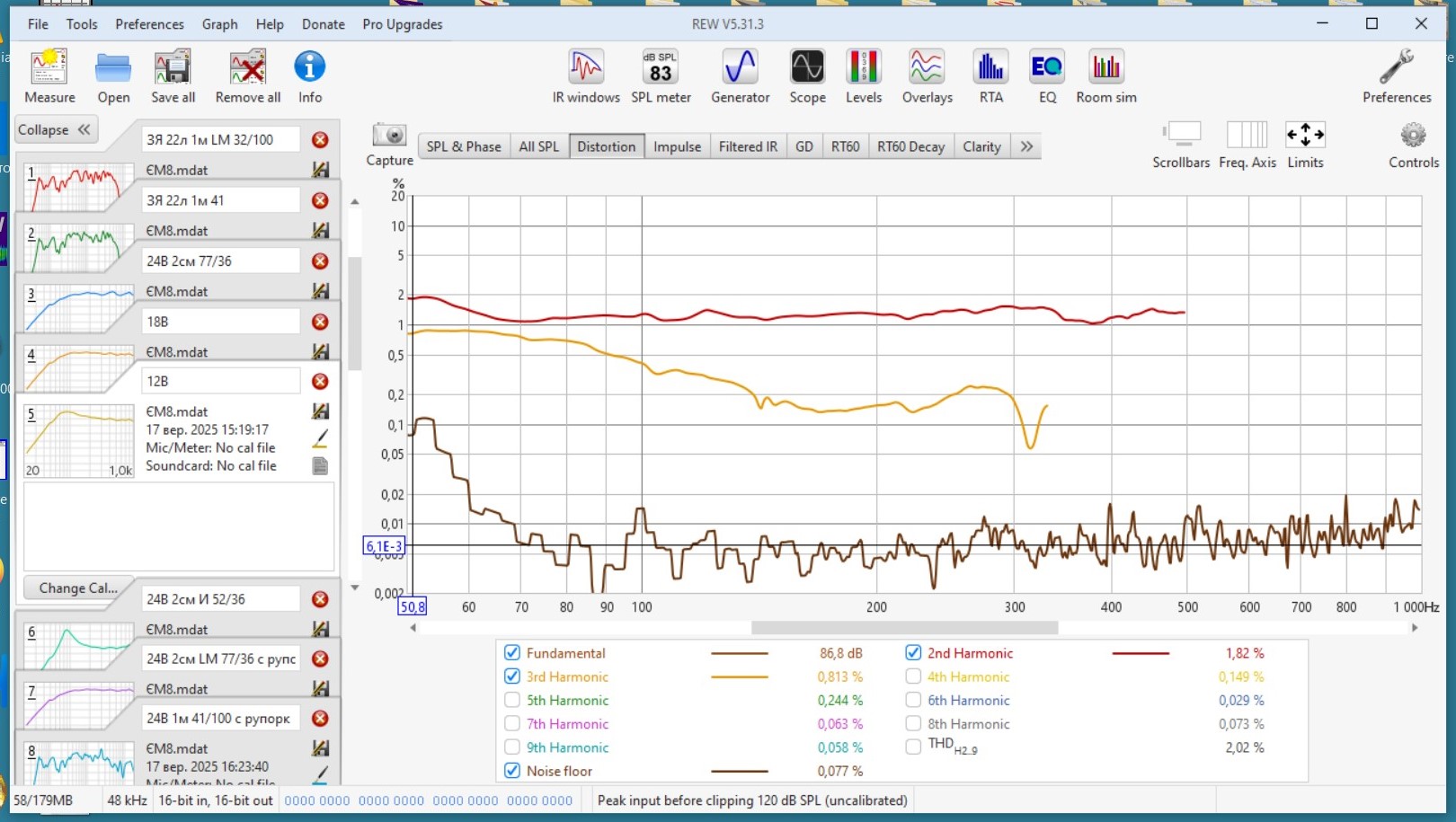
Task: Open Preferences wrench icon
Action: [x=1397, y=76]
